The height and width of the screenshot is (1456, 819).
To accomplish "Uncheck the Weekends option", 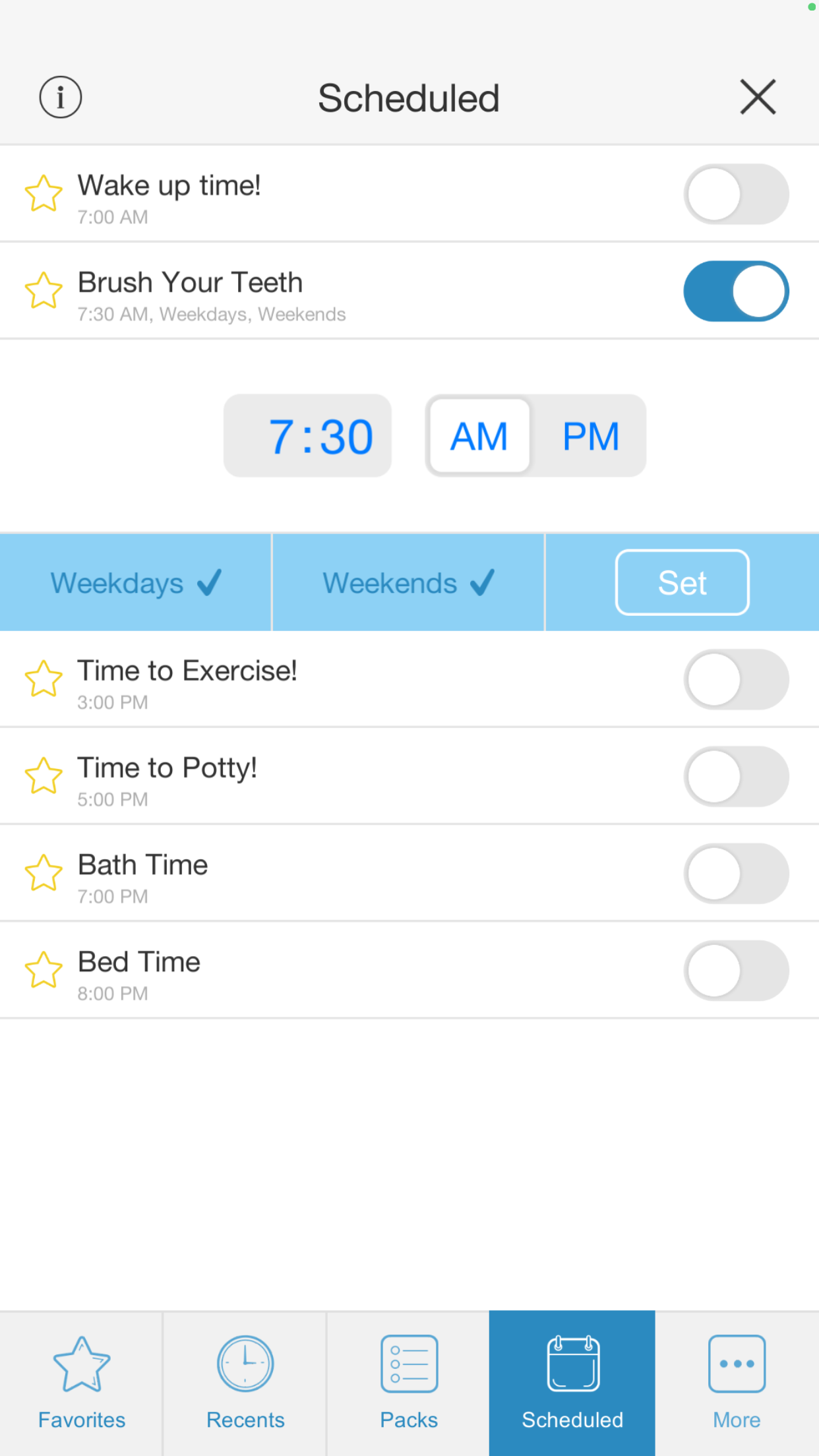I will click(408, 583).
